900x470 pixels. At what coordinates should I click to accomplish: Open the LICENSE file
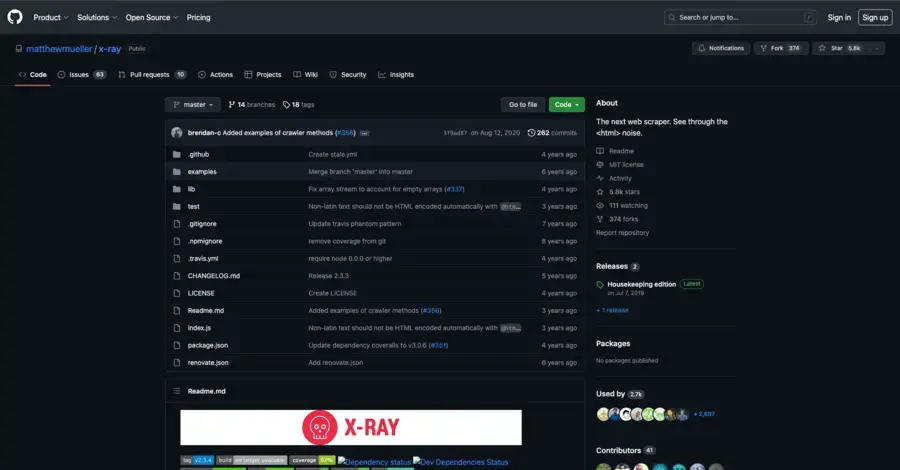point(201,293)
